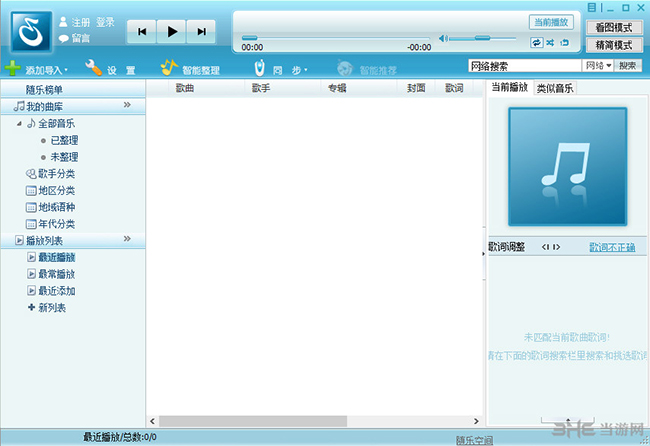Click the large music note album art
This screenshot has height=446, width=650.
(x=567, y=166)
